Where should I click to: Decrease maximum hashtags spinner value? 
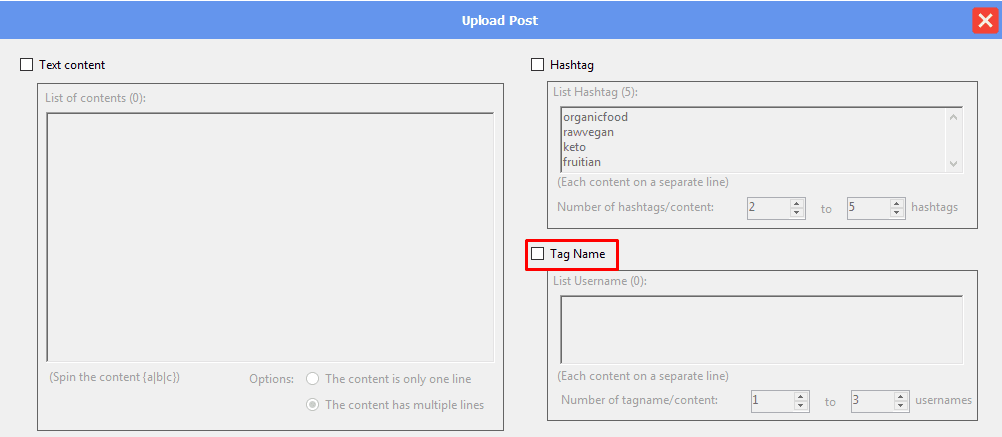tap(897, 212)
